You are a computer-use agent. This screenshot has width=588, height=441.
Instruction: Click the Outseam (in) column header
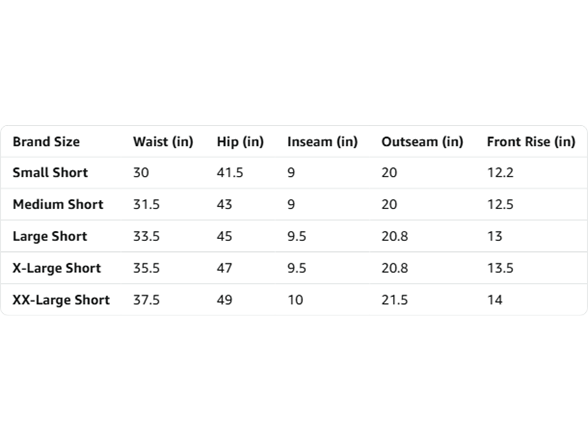point(422,142)
